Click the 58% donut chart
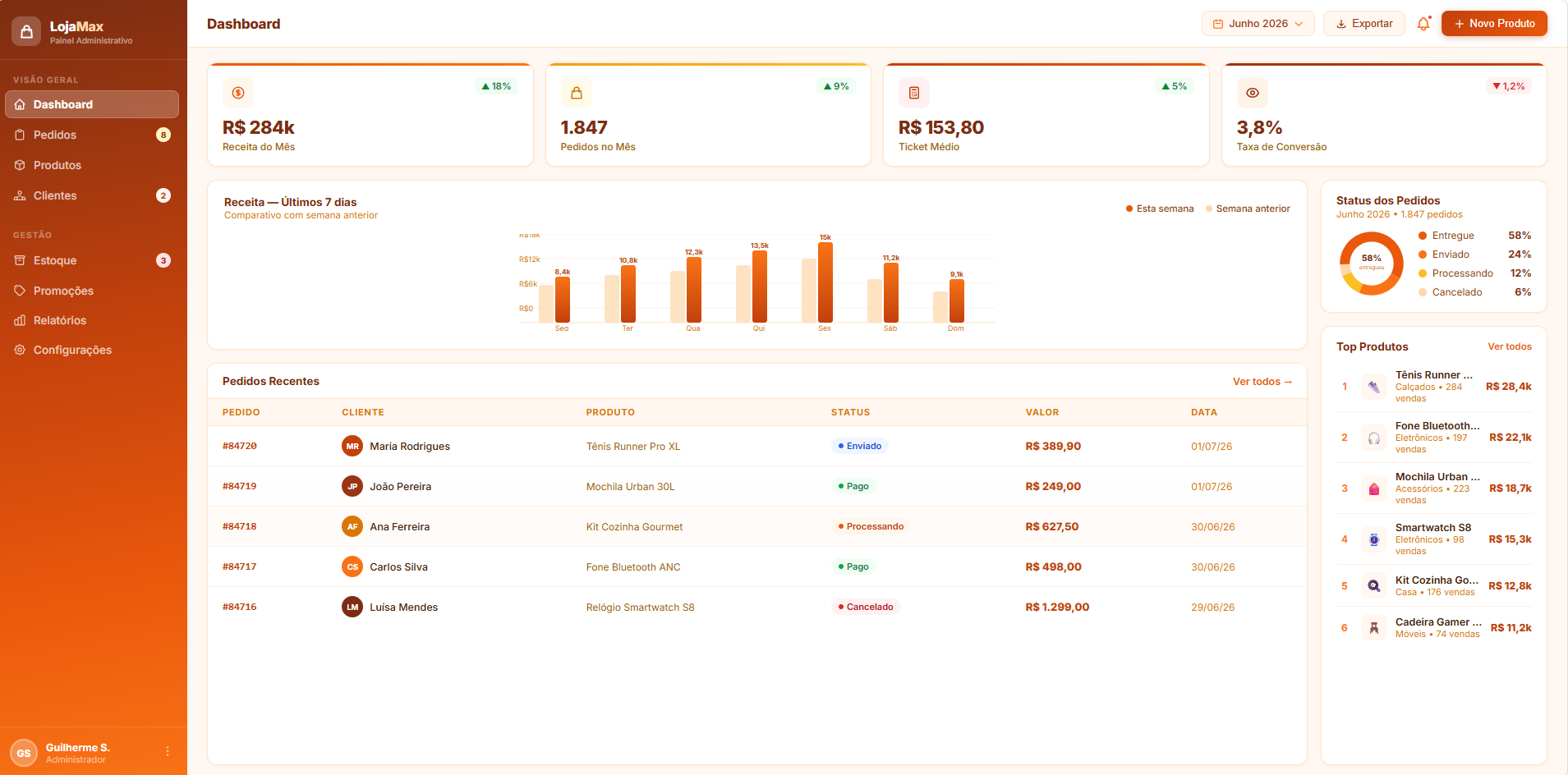Screen dimensions: 1568x775 pyautogui.click(x=1372, y=263)
